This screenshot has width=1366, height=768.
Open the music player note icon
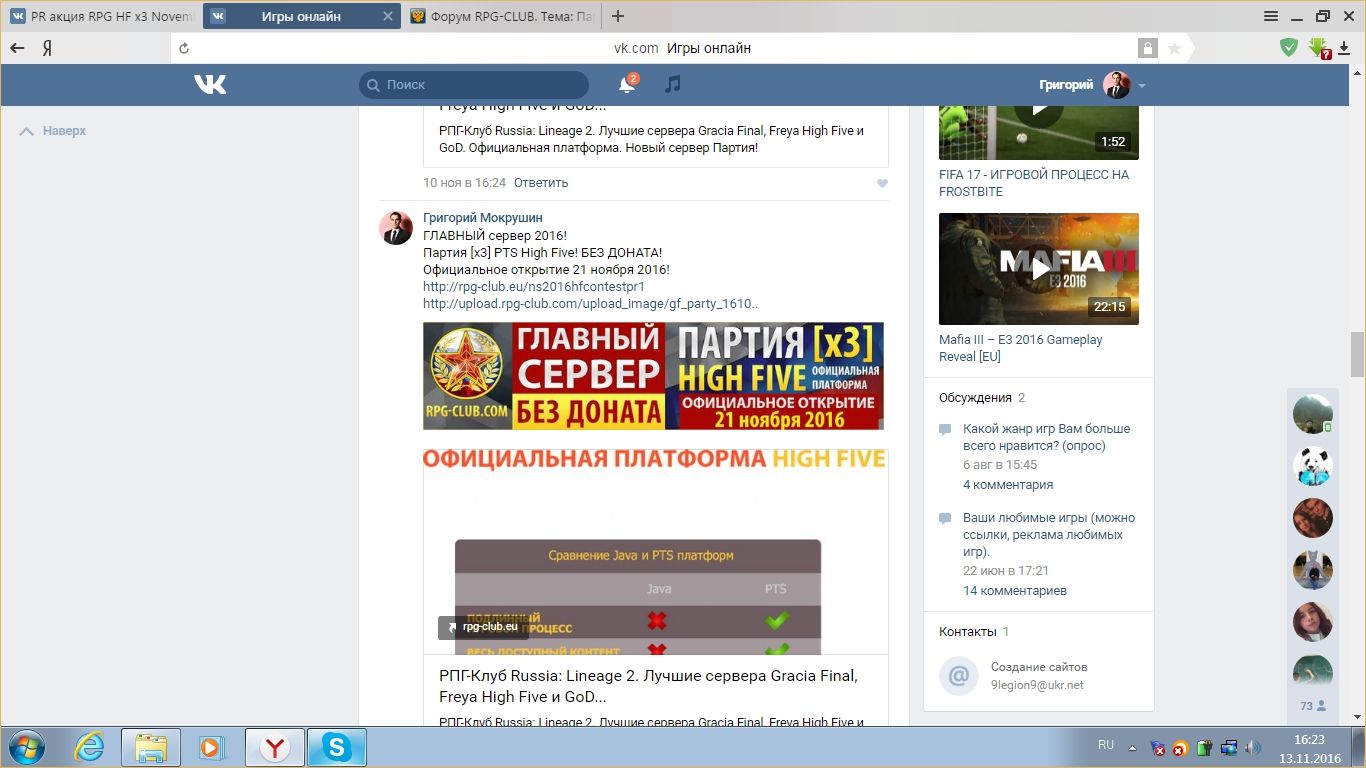(x=673, y=84)
